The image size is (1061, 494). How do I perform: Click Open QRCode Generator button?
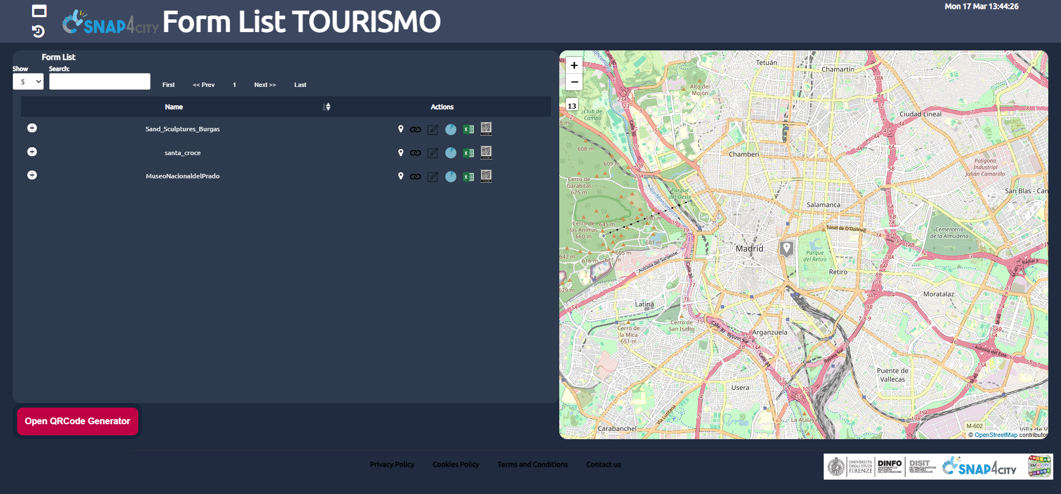pyautogui.click(x=77, y=421)
